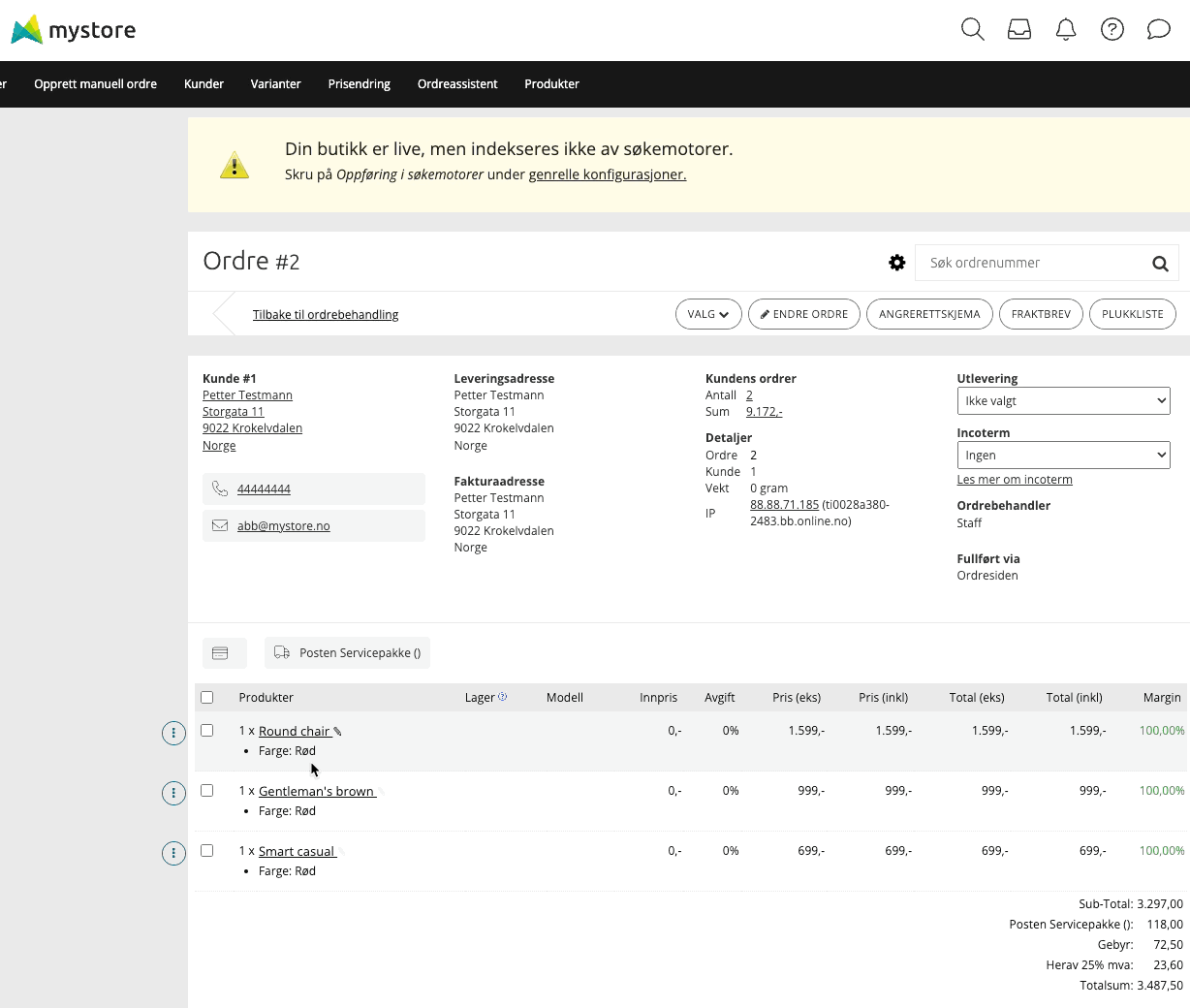The image size is (1190, 1008).
Task: Select the Gentleman's brown row checkbox
Action: click(207, 791)
